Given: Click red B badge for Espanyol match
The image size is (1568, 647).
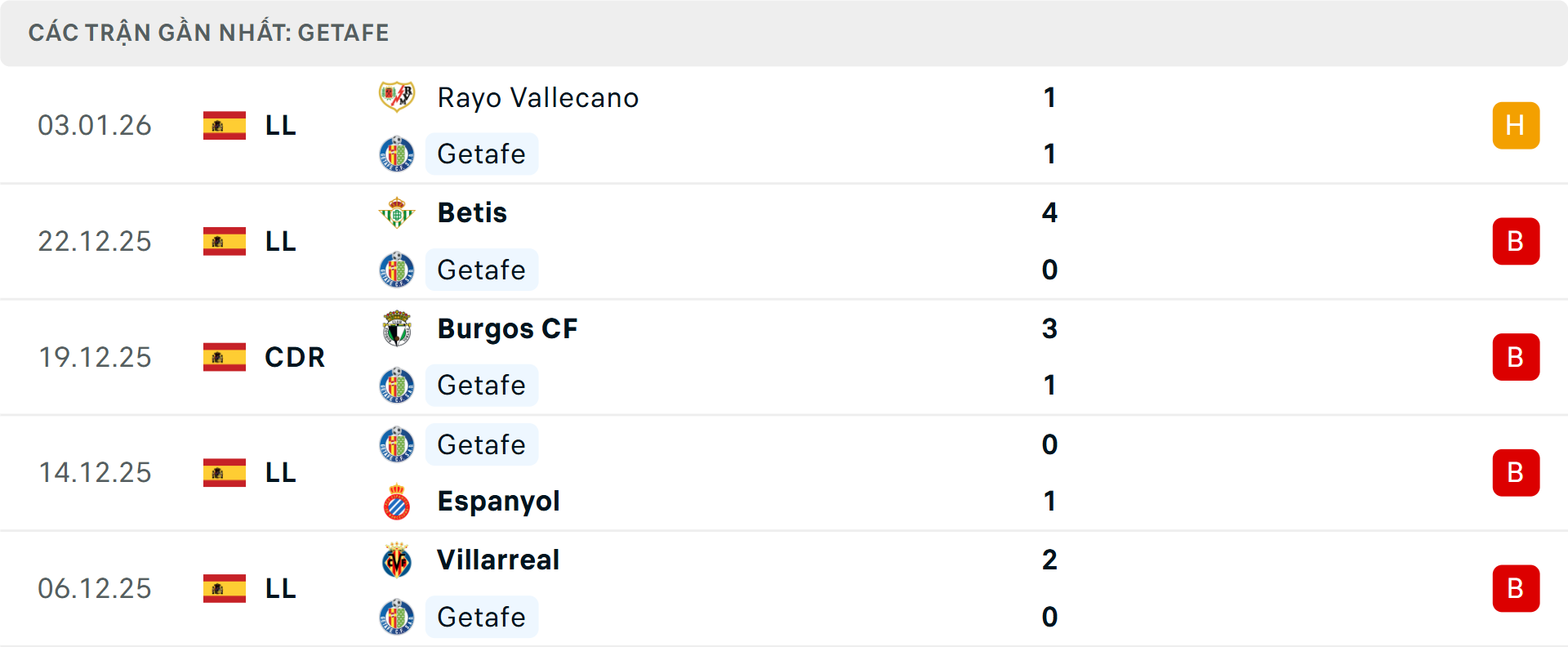Looking at the screenshot, I should pyautogui.click(x=1516, y=473).
